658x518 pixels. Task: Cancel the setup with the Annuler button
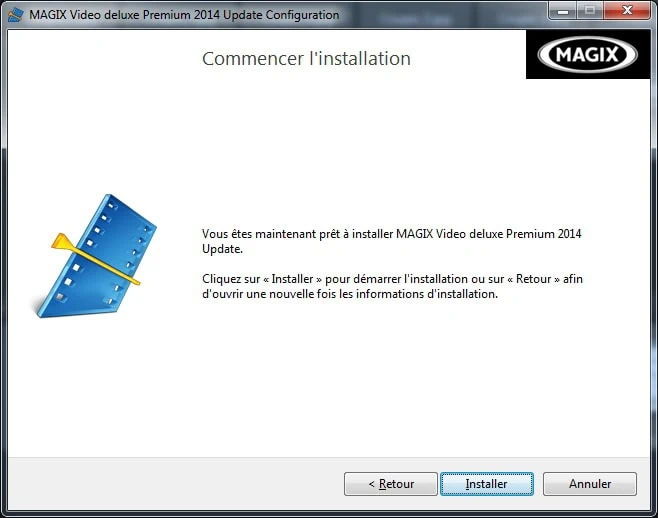590,484
